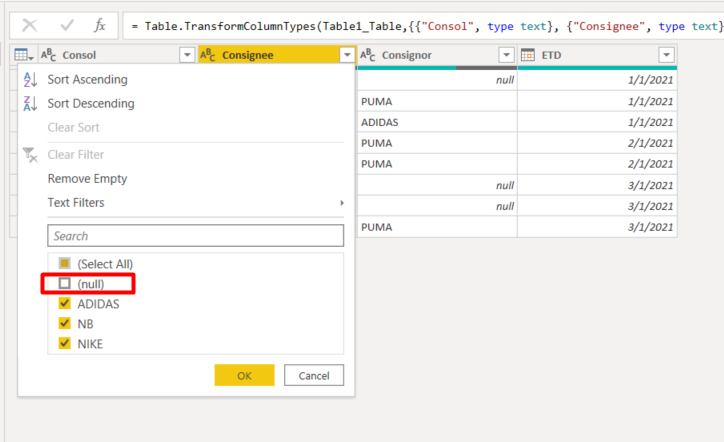Image resolution: width=724 pixels, height=442 pixels.
Task: Click the PUMA cell in the 3/1/2021 row
Action: (x=437, y=227)
